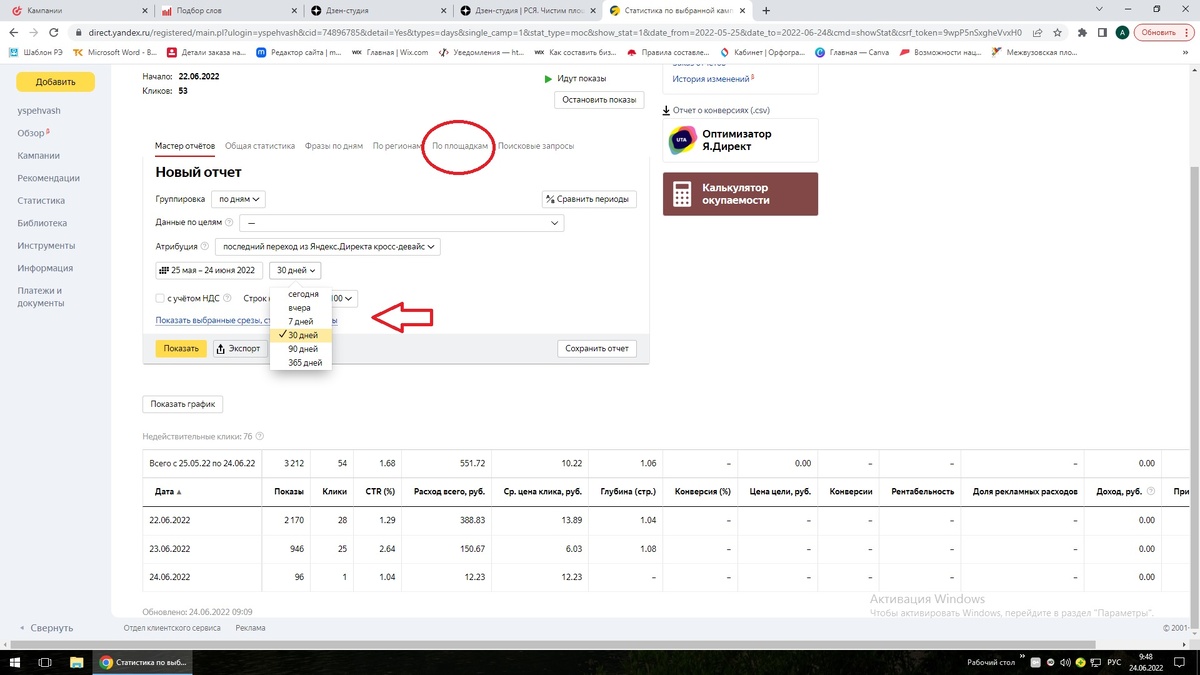Open File Explorer from the taskbar
1200x675 pixels.
coord(77,662)
